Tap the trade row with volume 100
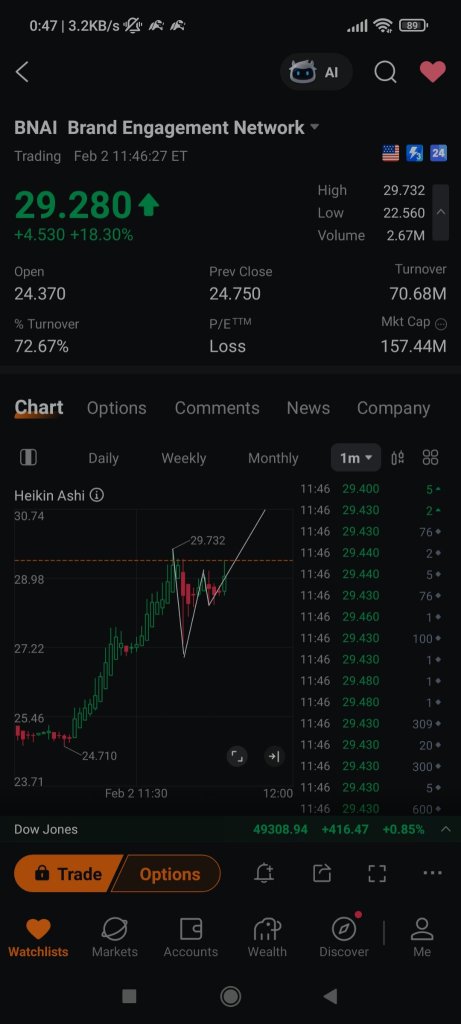Image resolution: width=461 pixels, height=1024 pixels. pos(371,638)
